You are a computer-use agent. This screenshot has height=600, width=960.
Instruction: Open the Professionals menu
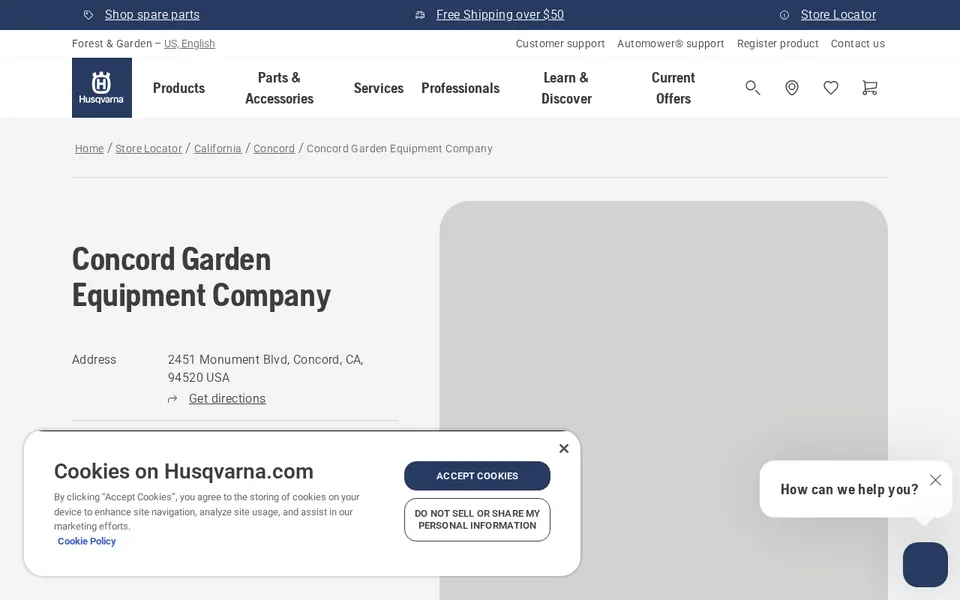click(x=460, y=88)
